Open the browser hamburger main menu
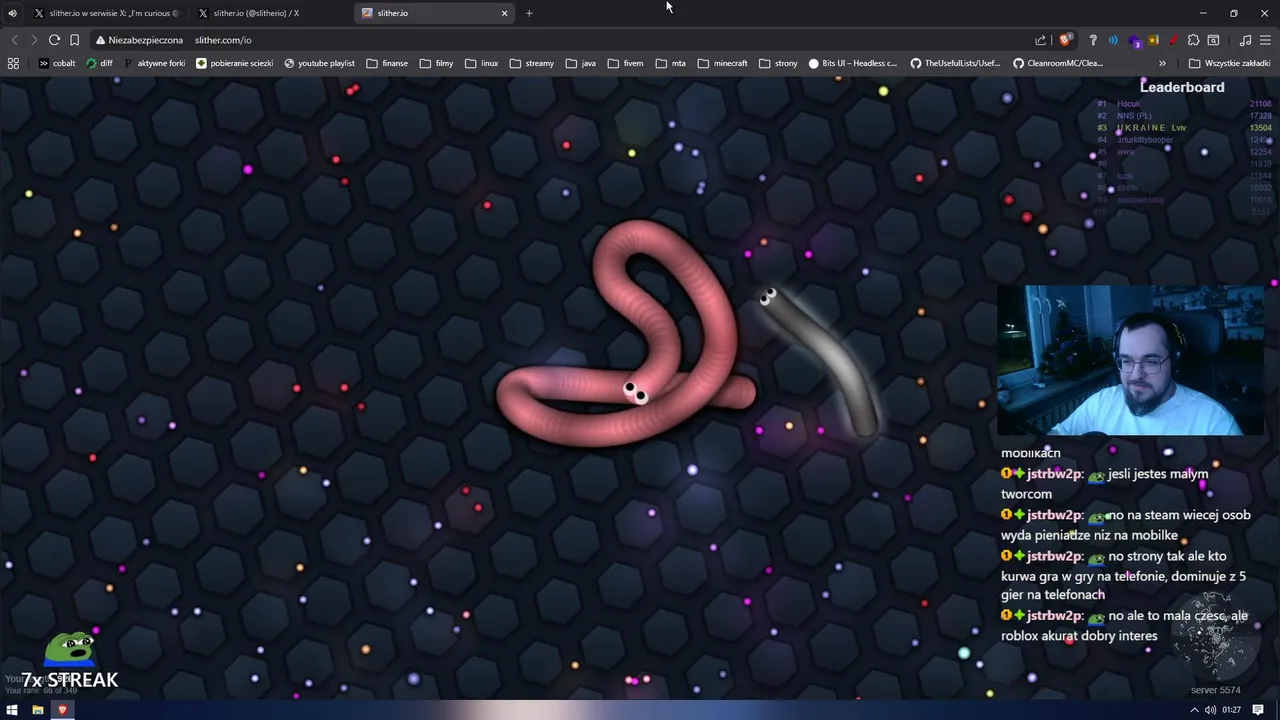This screenshot has width=1280, height=720. pyautogui.click(x=1265, y=40)
